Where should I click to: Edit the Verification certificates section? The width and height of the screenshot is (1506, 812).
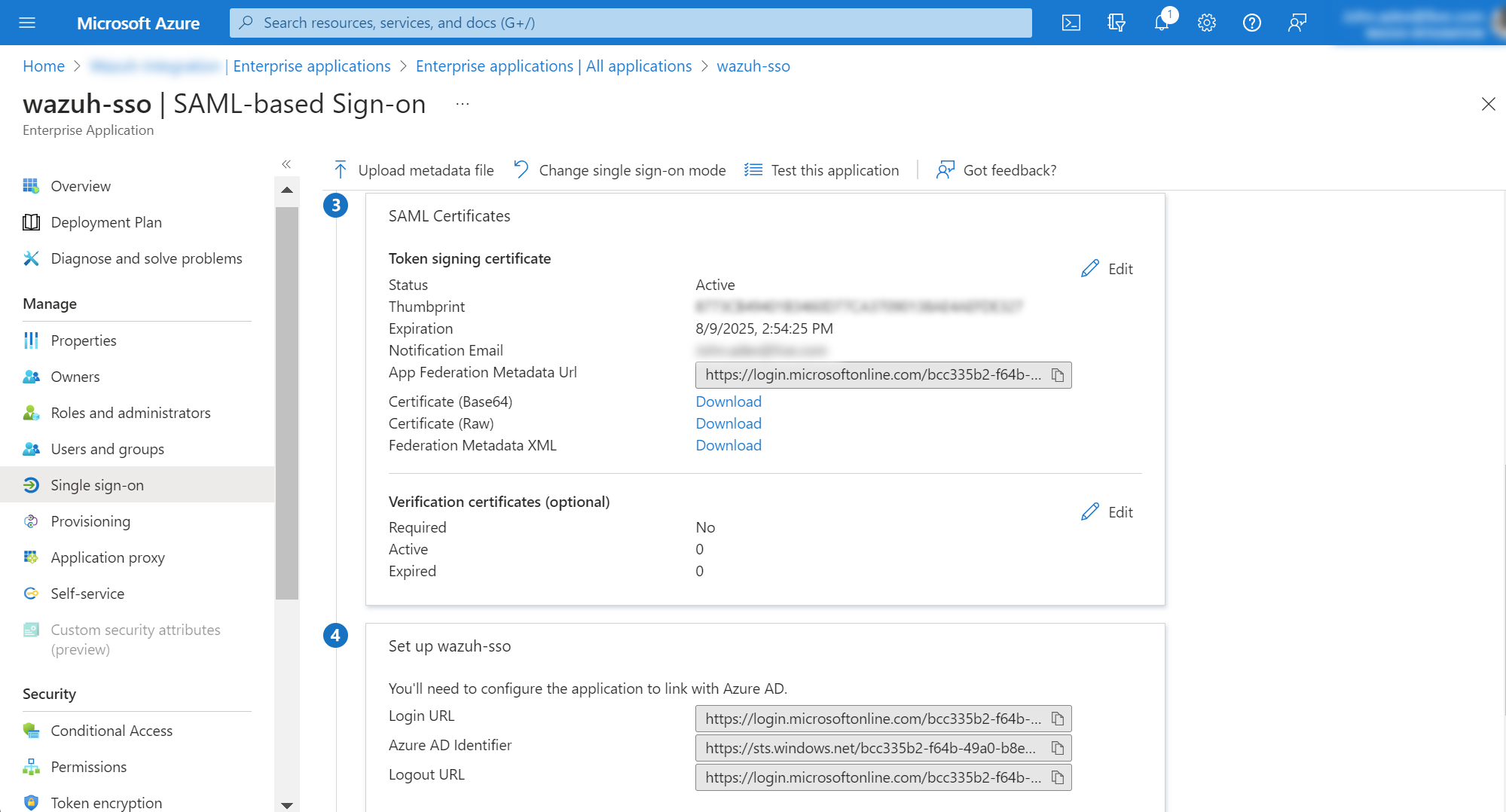pyautogui.click(x=1107, y=512)
